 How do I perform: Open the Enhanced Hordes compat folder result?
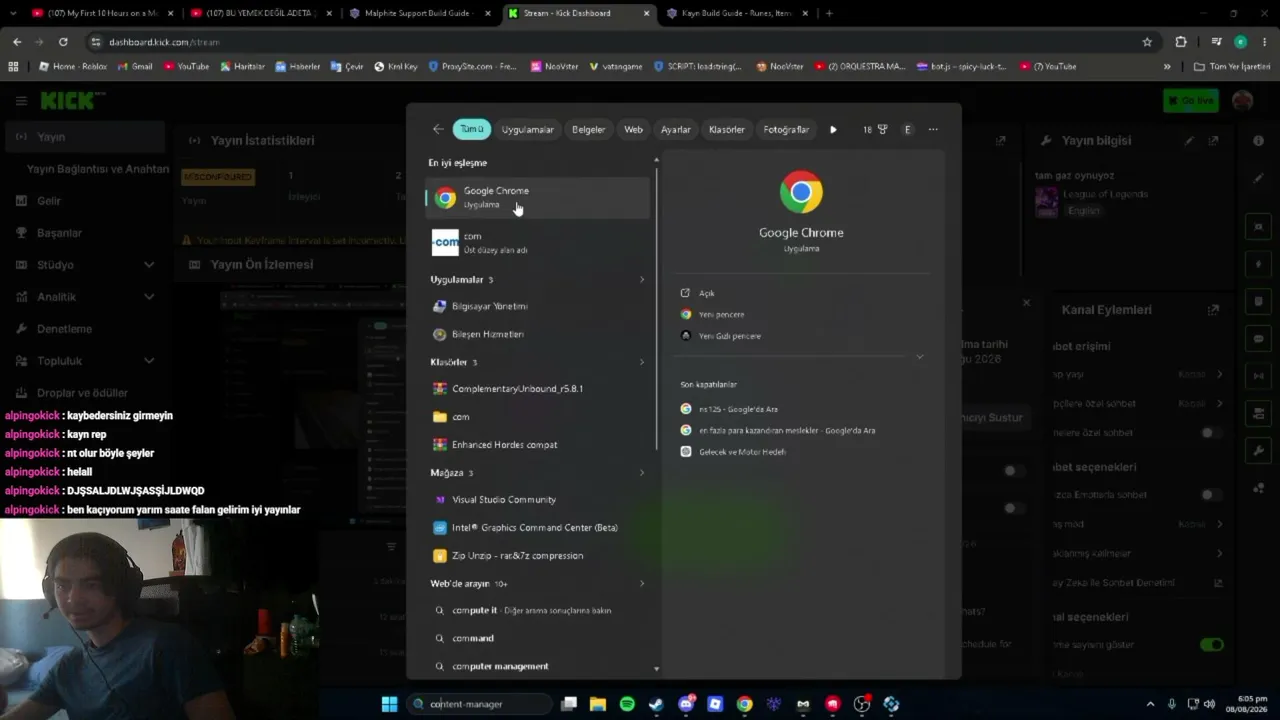tap(538, 444)
